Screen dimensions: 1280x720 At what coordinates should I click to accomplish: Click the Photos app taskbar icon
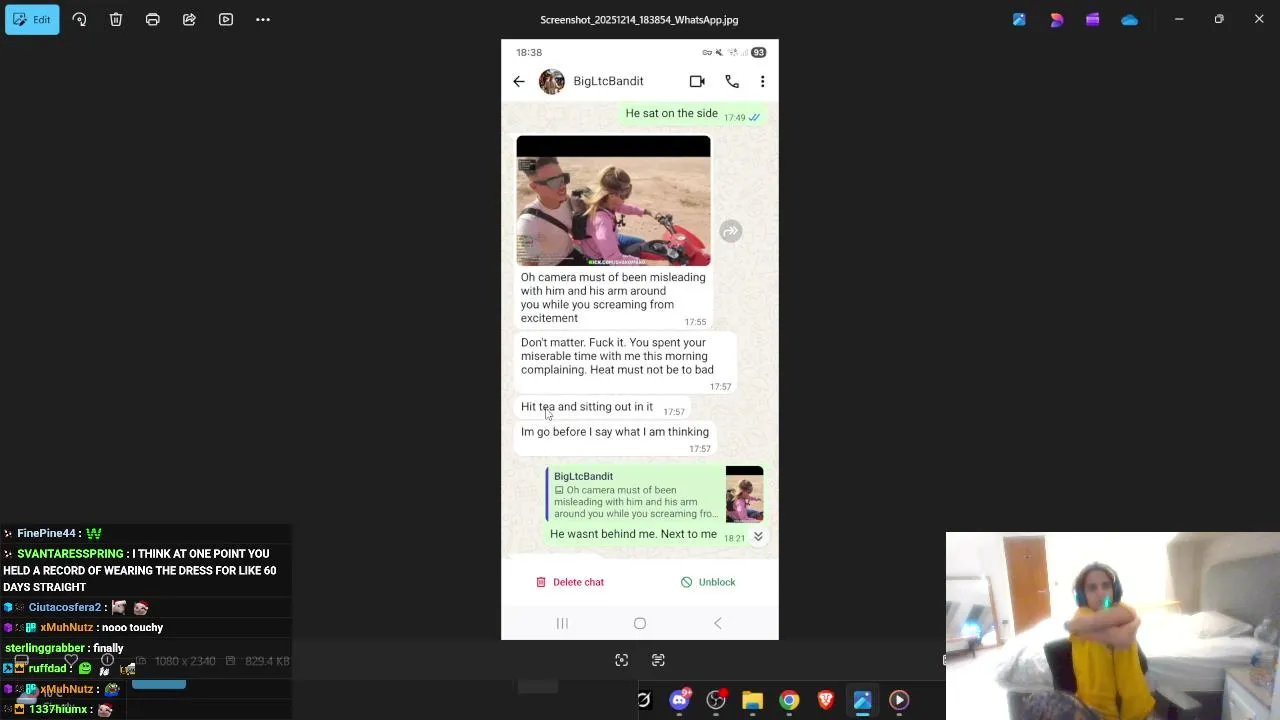coord(862,700)
